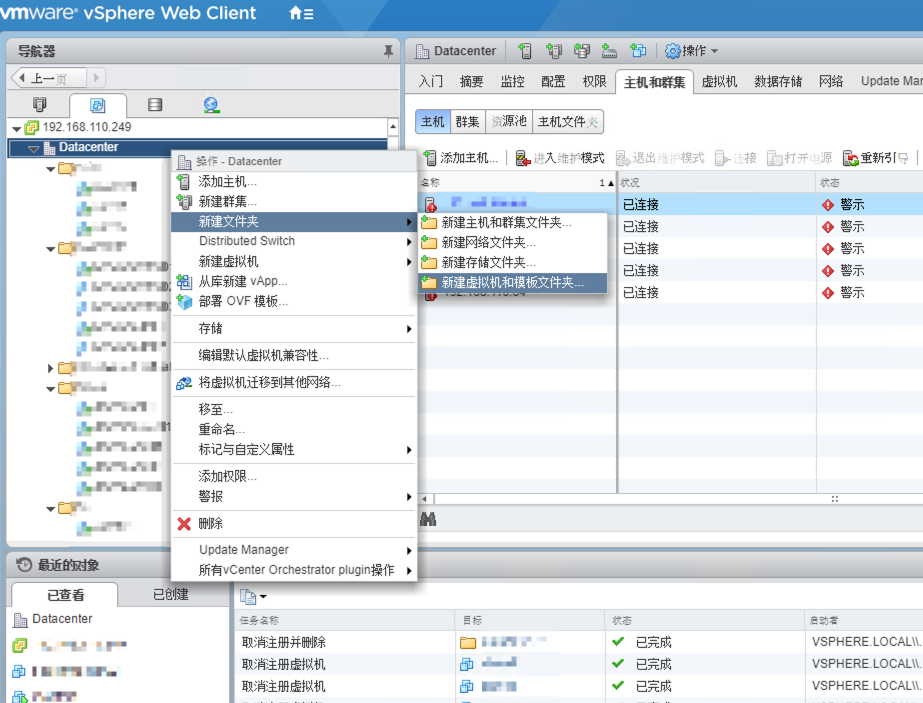The height and width of the screenshot is (703, 923).
Task: Switch to the Networking navigator view icon
Action: click(211, 104)
